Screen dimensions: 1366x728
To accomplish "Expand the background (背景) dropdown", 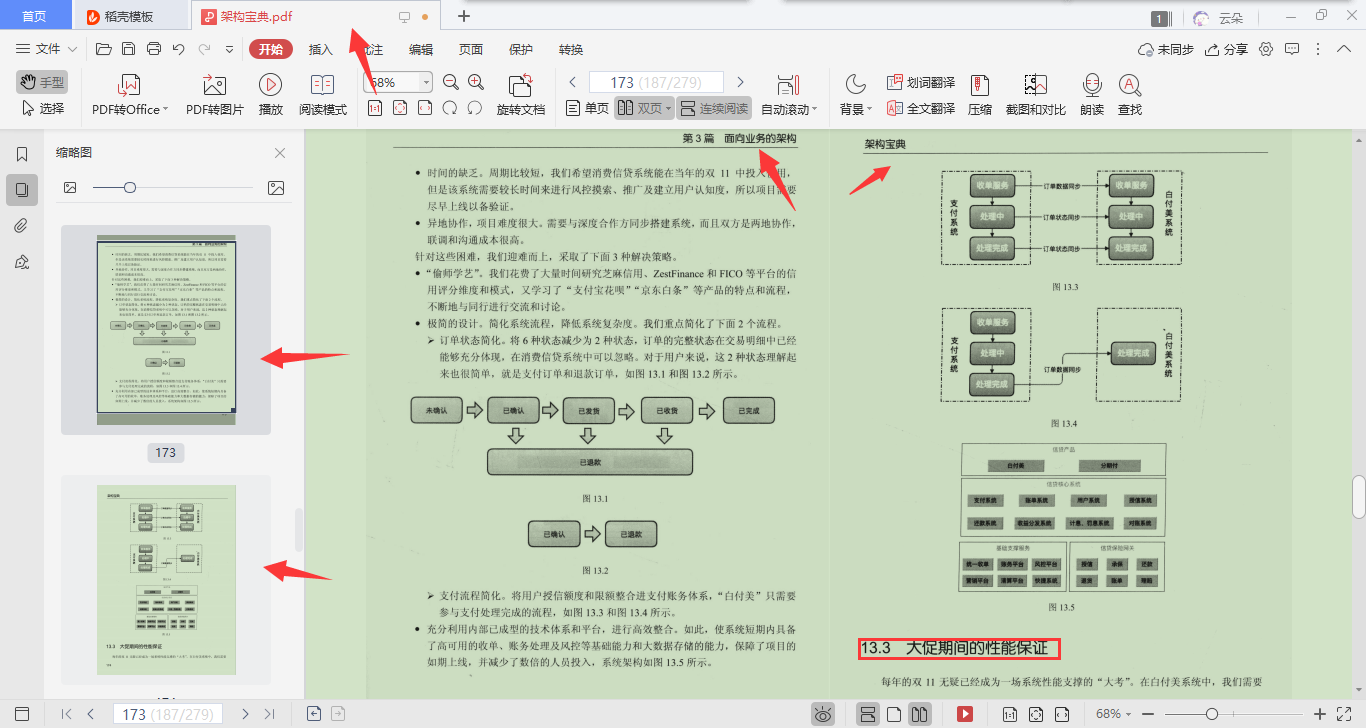I will tap(869, 109).
